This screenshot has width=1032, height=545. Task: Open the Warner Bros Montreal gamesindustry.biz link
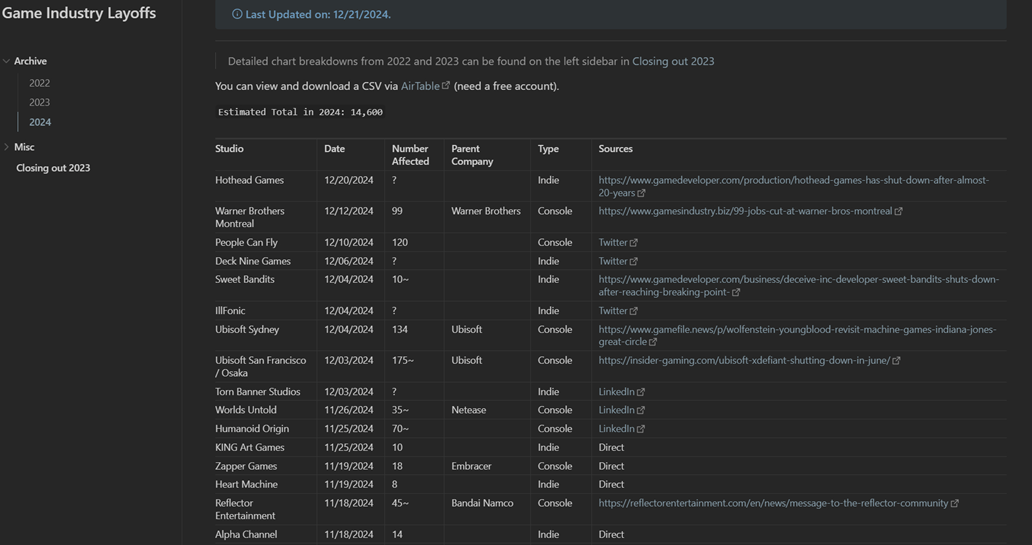(745, 211)
